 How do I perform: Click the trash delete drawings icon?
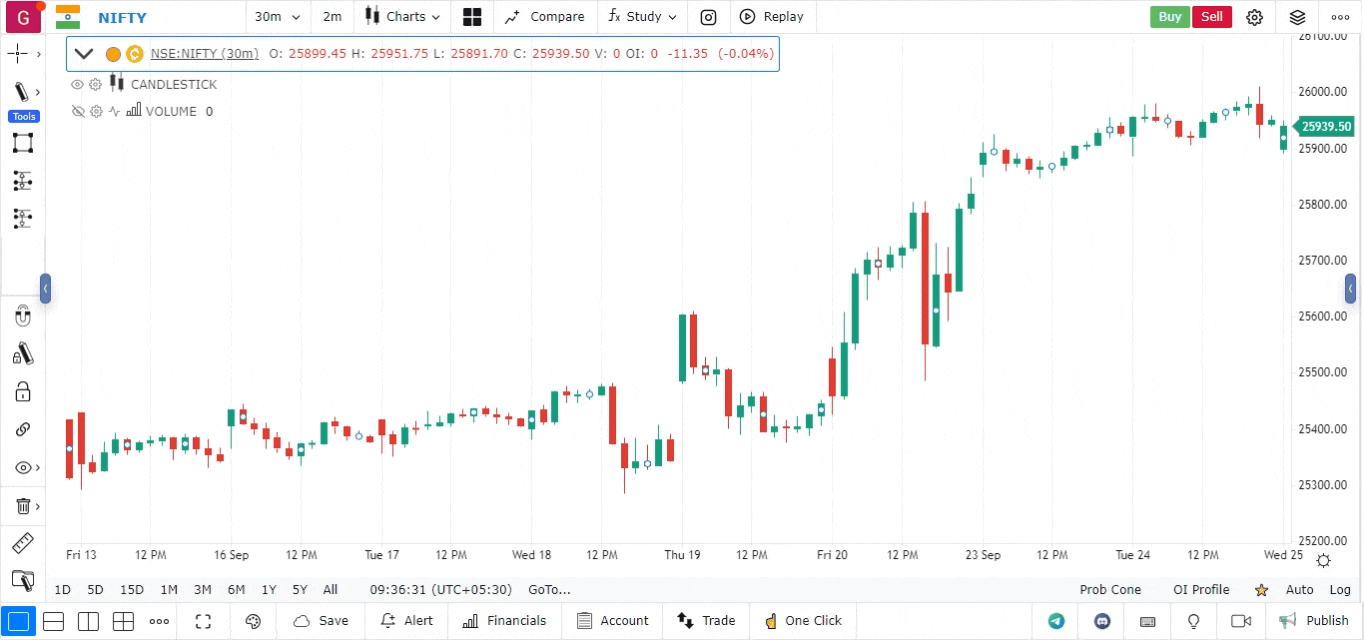click(22, 506)
